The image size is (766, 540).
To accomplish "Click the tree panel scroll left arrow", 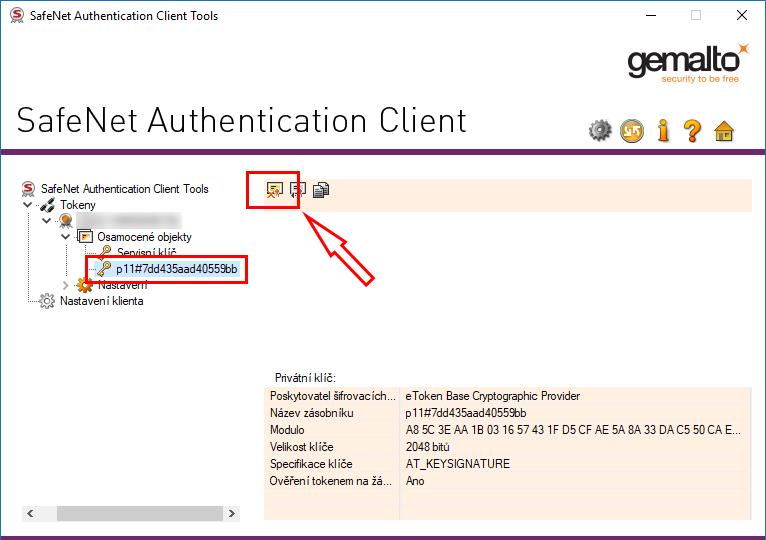I will (x=30, y=513).
